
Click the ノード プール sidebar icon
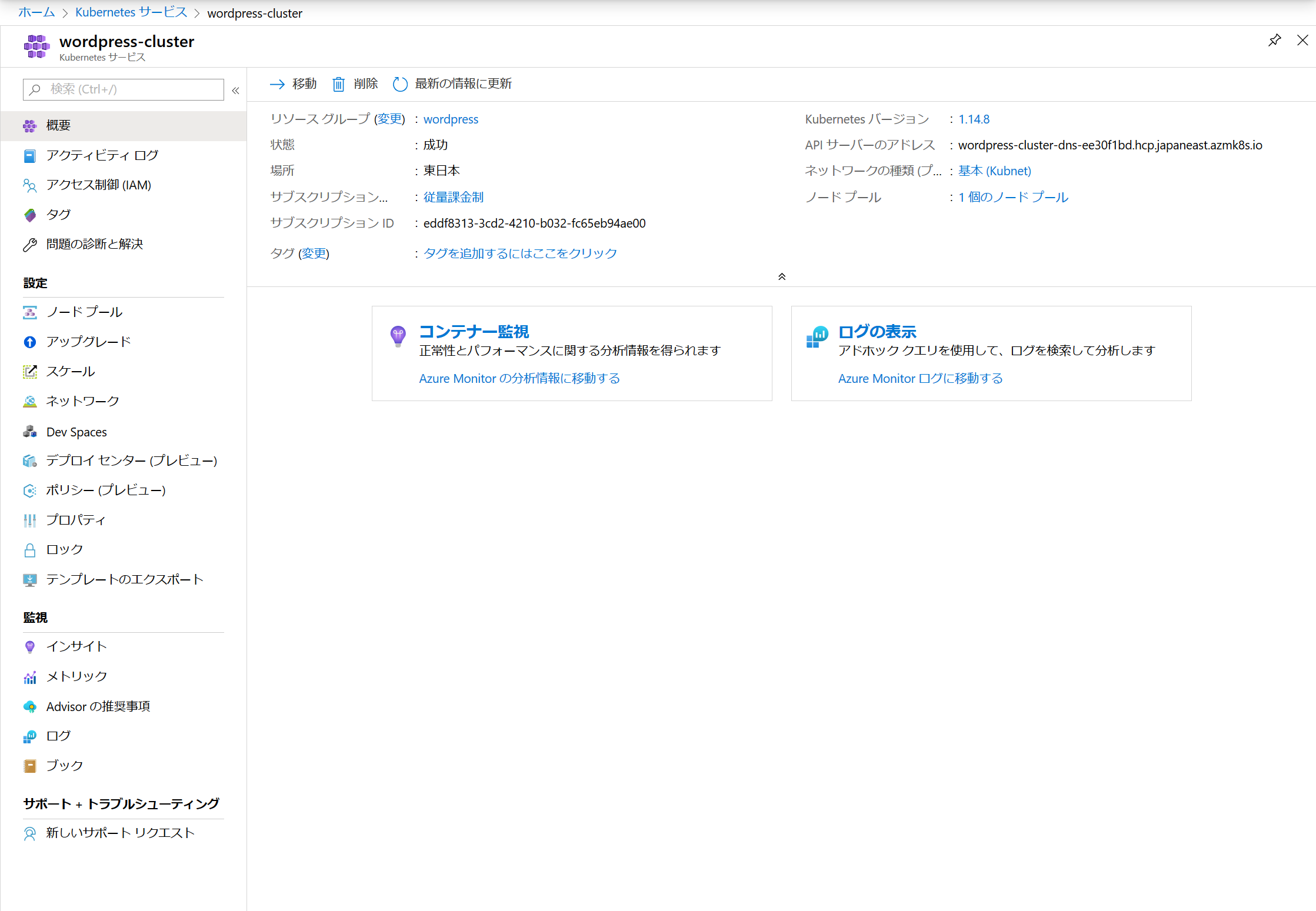click(x=30, y=312)
